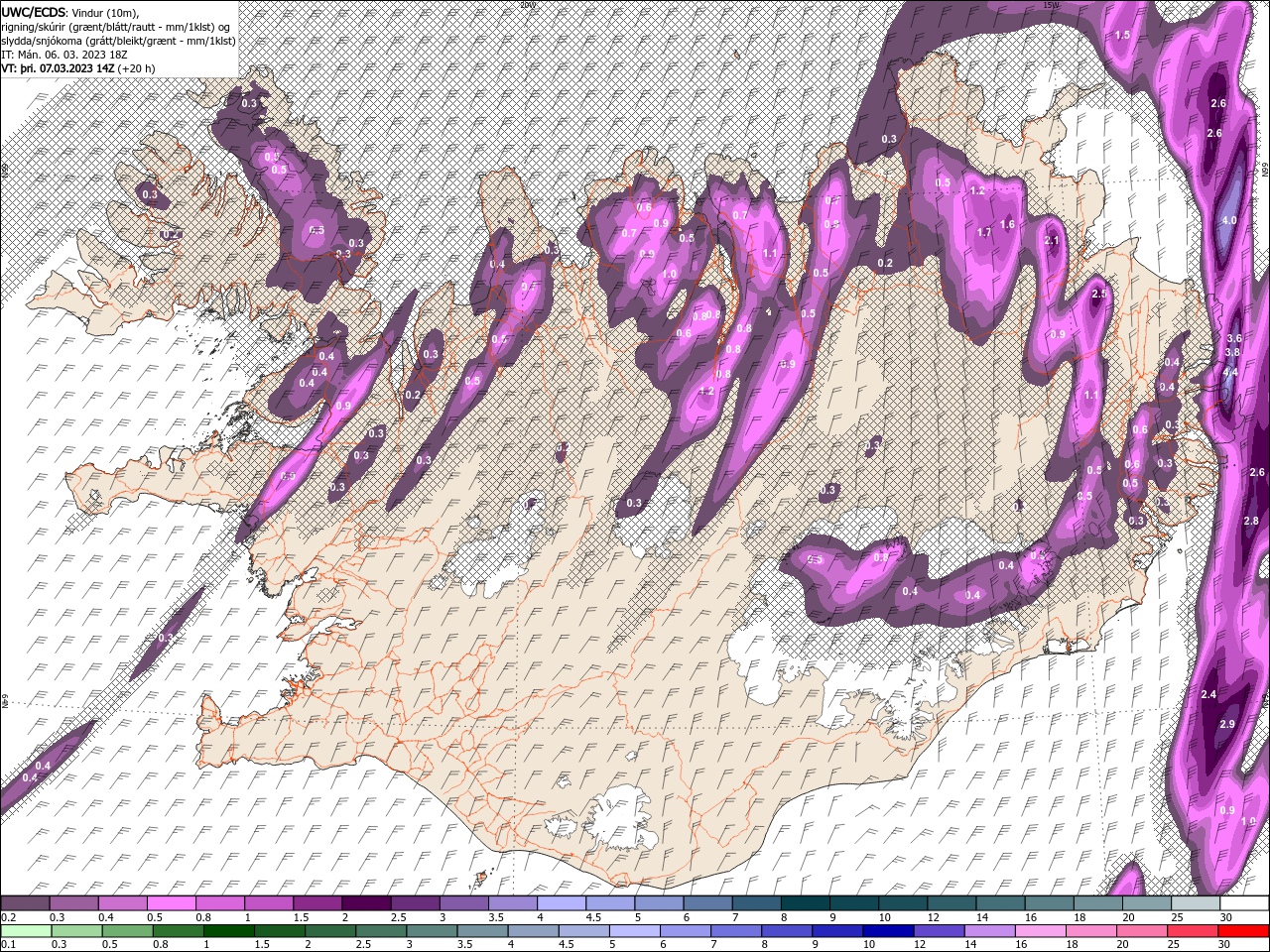
Task: Select the 3.6 precipitation label on the map
Action: [1234, 339]
